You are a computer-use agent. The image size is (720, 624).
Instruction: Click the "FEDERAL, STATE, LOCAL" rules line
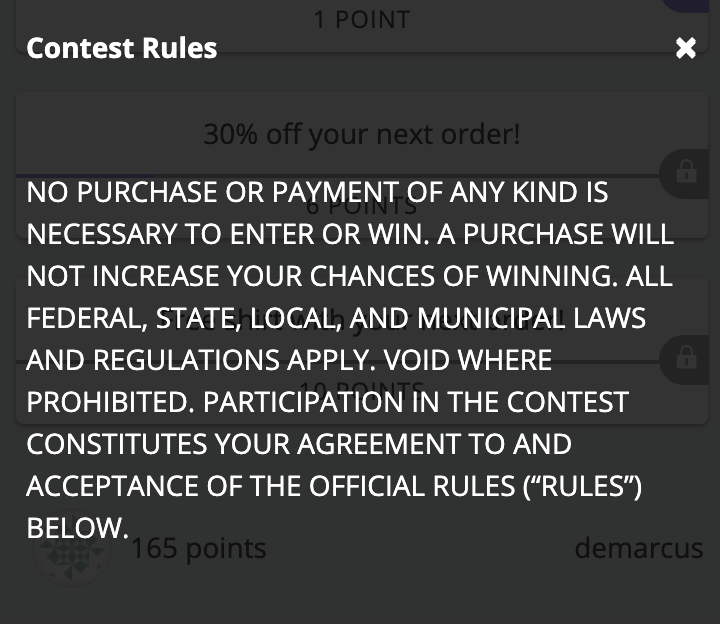(x=335, y=318)
